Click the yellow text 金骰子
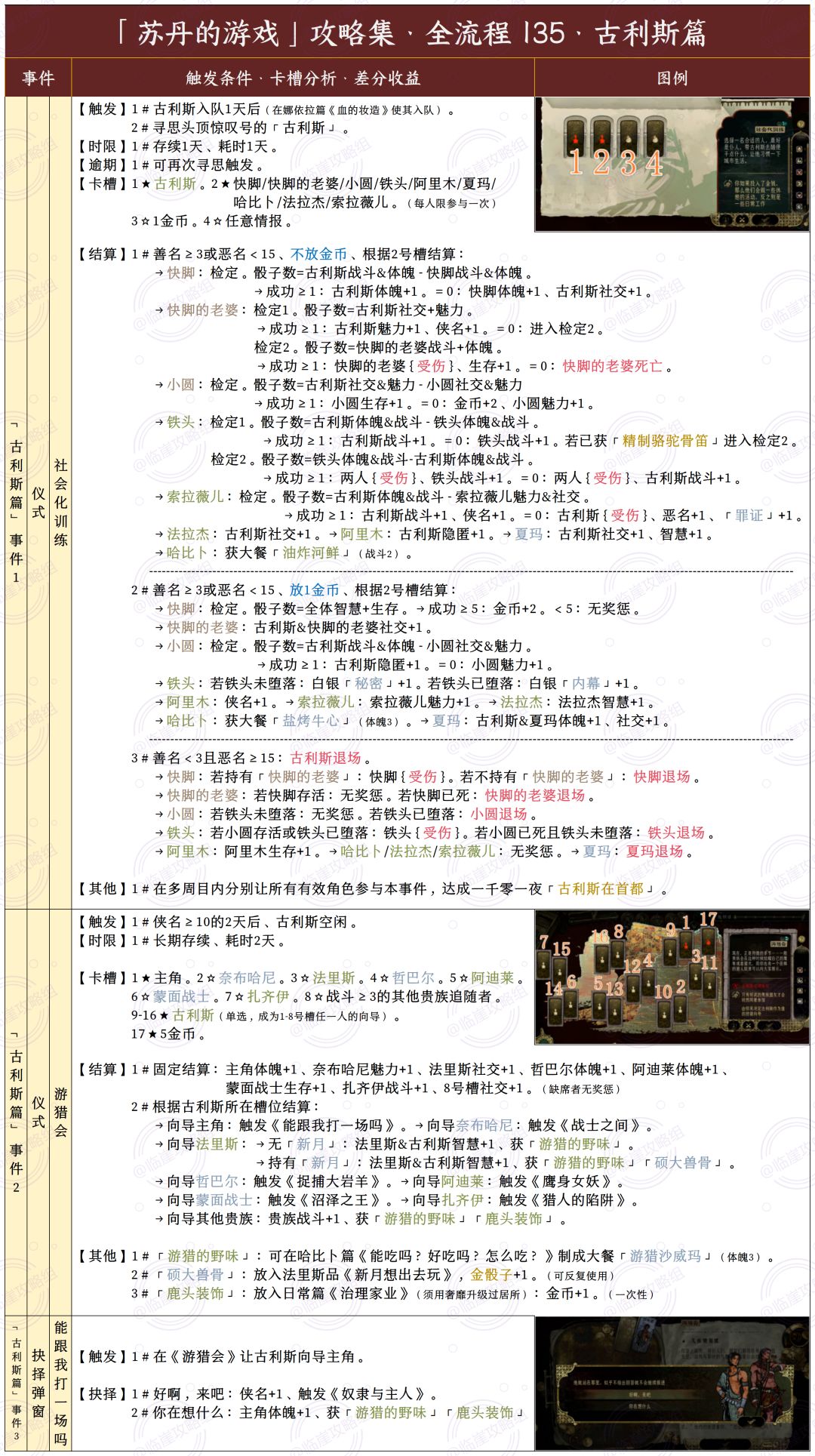 pyautogui.click(x=491, y=1275)
